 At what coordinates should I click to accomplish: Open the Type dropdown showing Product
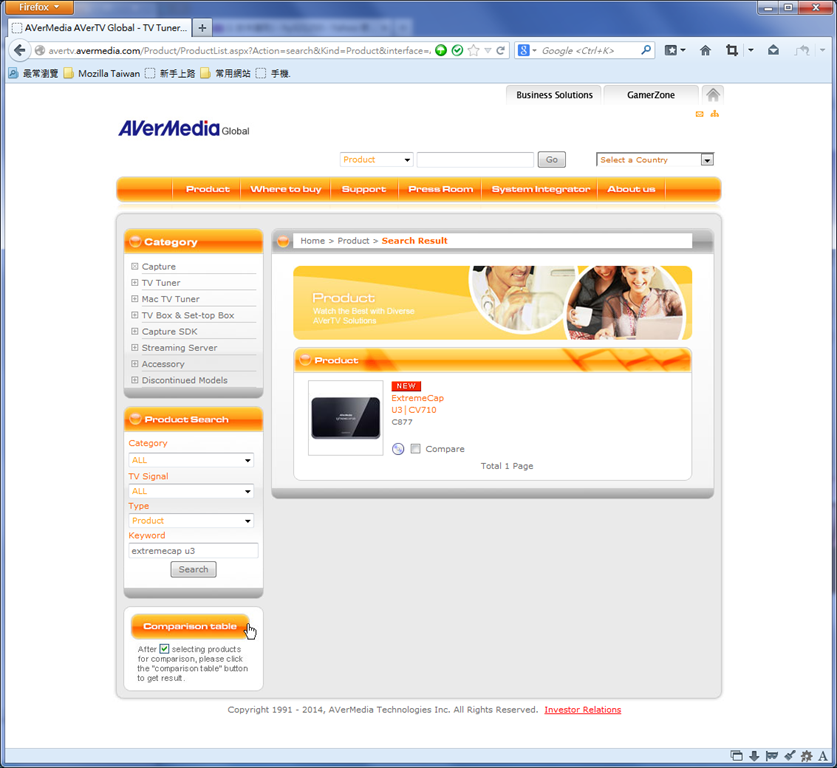tap(191, 520)
